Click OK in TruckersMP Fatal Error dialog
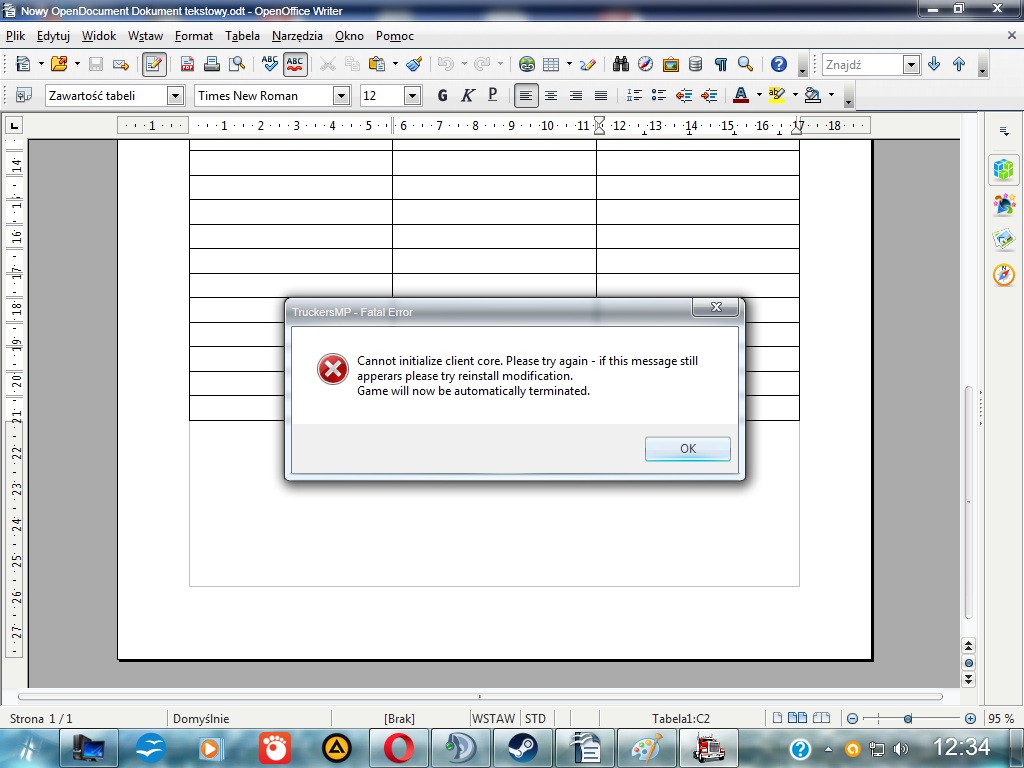 click(688, 449)
